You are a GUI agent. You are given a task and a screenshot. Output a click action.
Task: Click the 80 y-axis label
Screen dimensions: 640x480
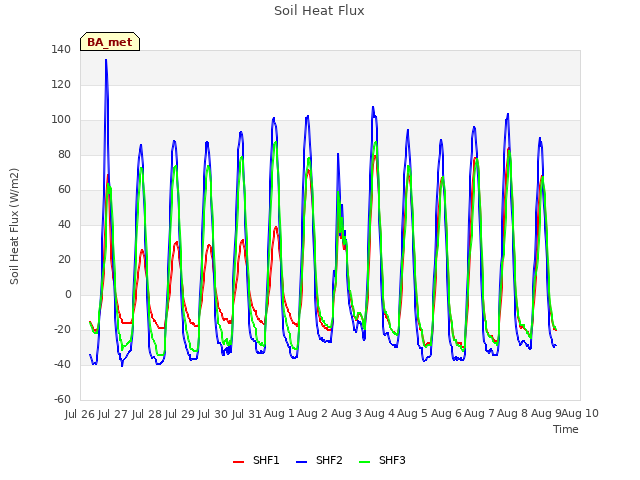[x=64, y=155]
